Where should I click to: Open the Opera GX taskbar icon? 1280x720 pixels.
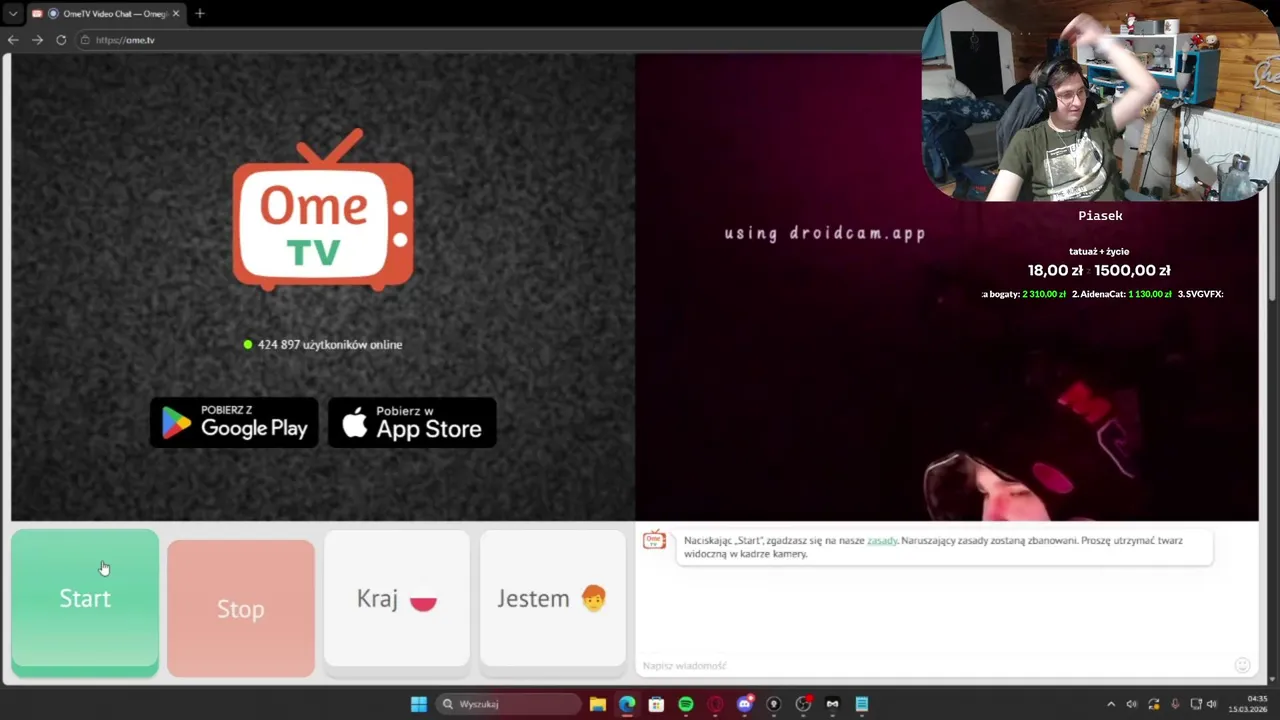tap(715, 704)
